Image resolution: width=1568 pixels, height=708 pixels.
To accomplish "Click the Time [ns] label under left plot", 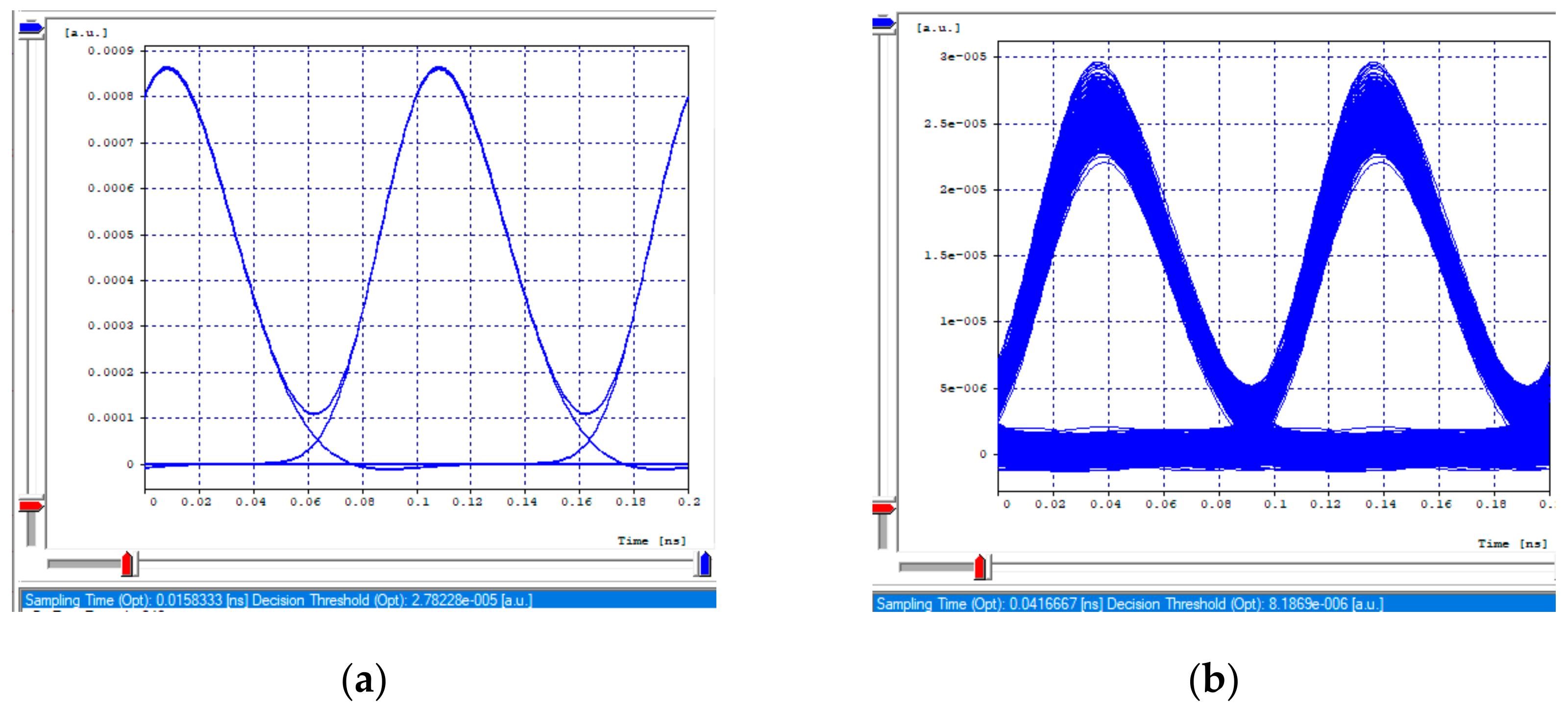I will point(651,541).
